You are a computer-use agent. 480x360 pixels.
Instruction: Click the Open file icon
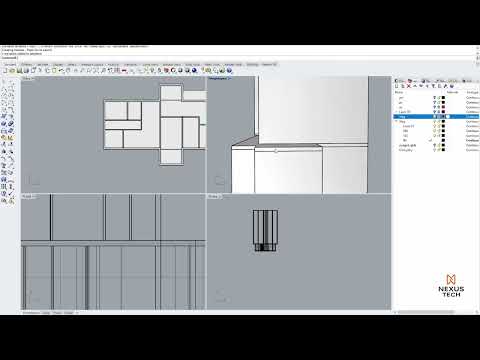(x=12, y=70)
